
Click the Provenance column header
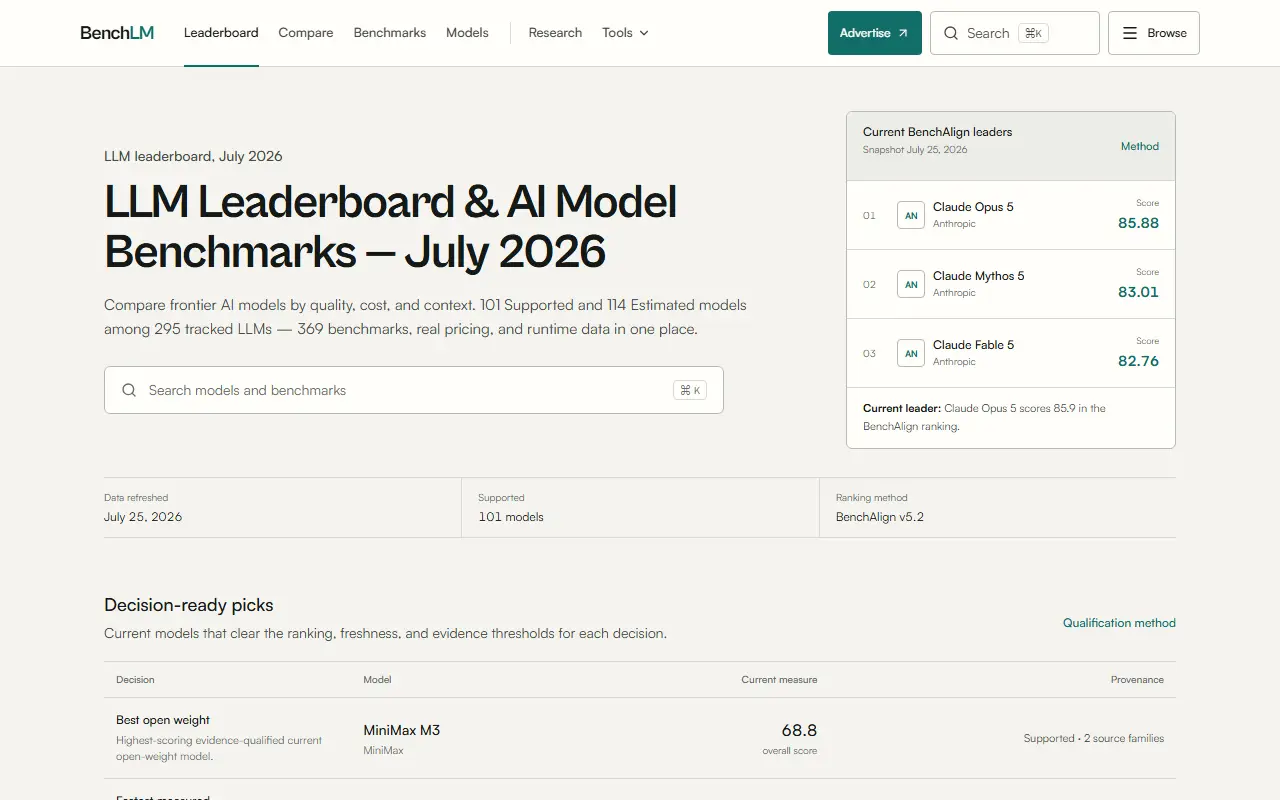[x=1137, y=680]
